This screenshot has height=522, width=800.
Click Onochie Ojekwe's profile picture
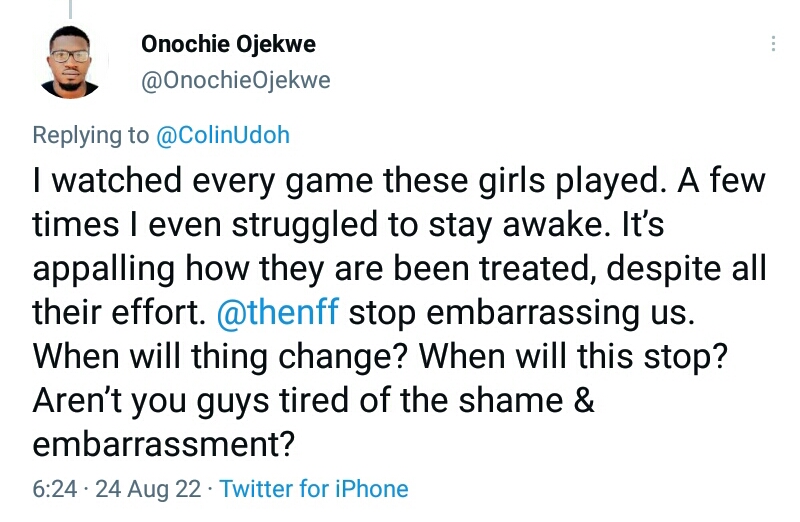tap(69, 61)
